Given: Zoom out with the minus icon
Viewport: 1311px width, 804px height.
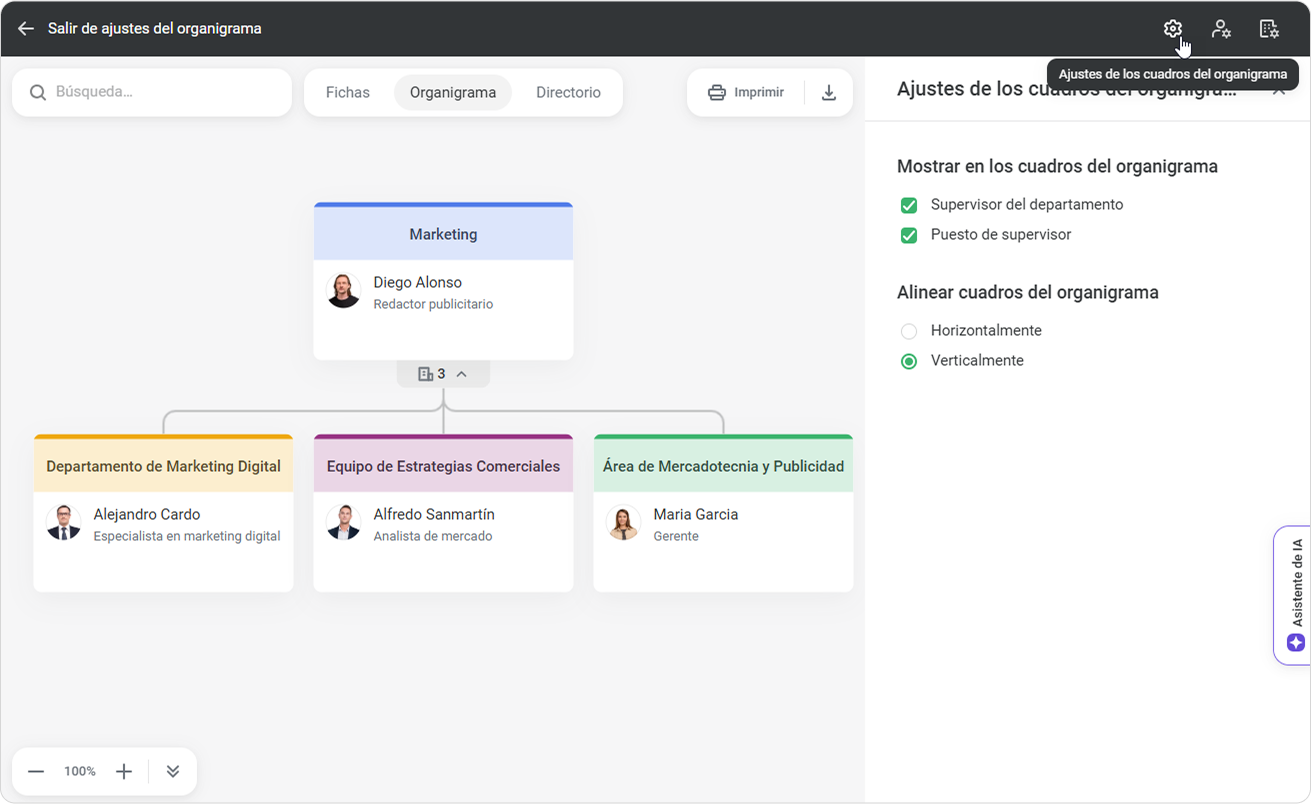Looking at the screenshot, I should [x=36, y=771].
